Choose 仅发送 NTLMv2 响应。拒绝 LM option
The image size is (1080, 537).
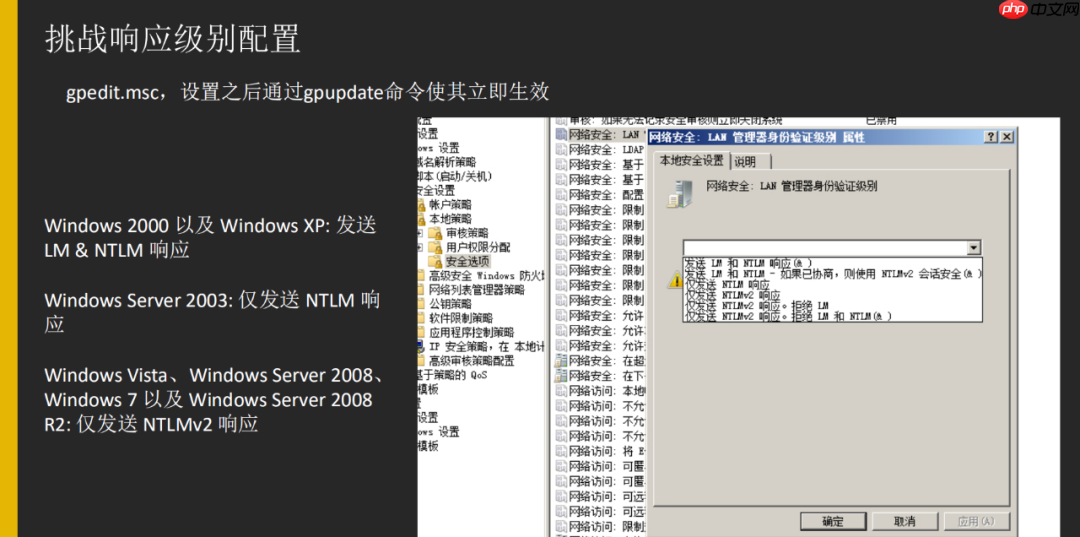pos(756,305)
